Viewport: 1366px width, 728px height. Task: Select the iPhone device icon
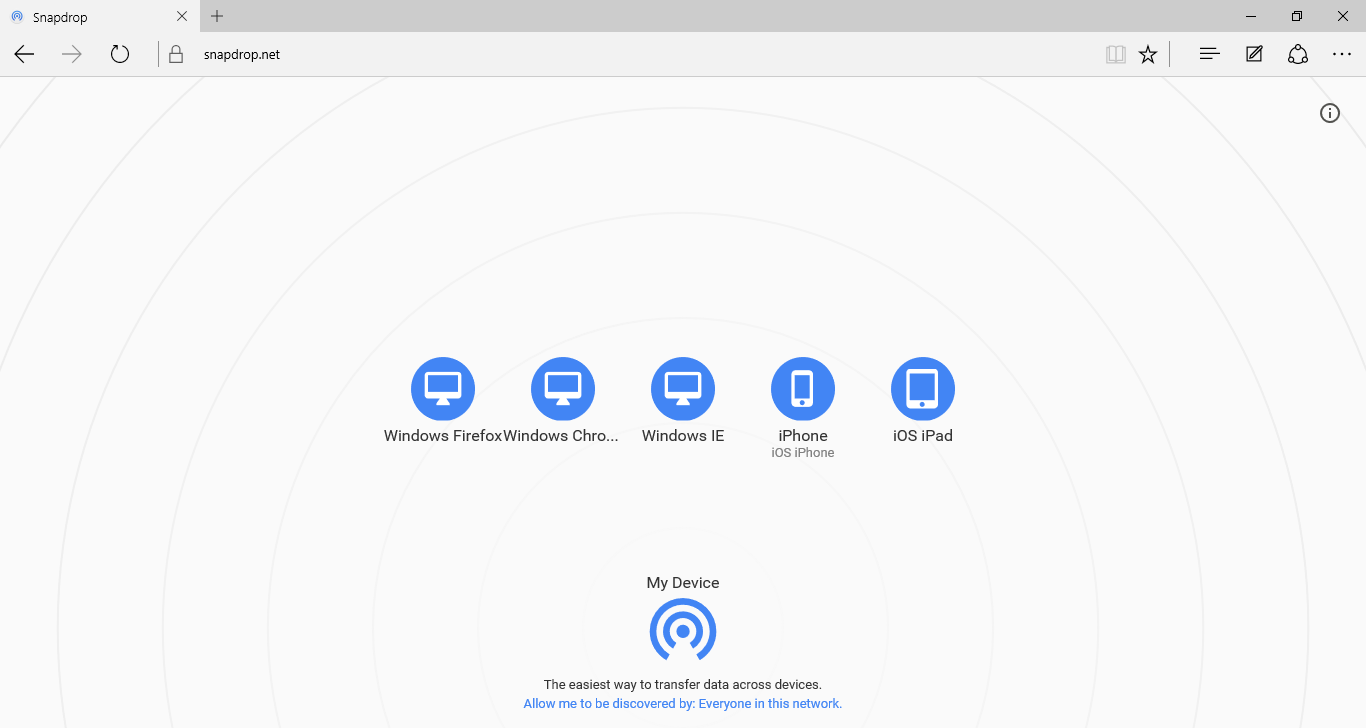click(x=803, y=389)
